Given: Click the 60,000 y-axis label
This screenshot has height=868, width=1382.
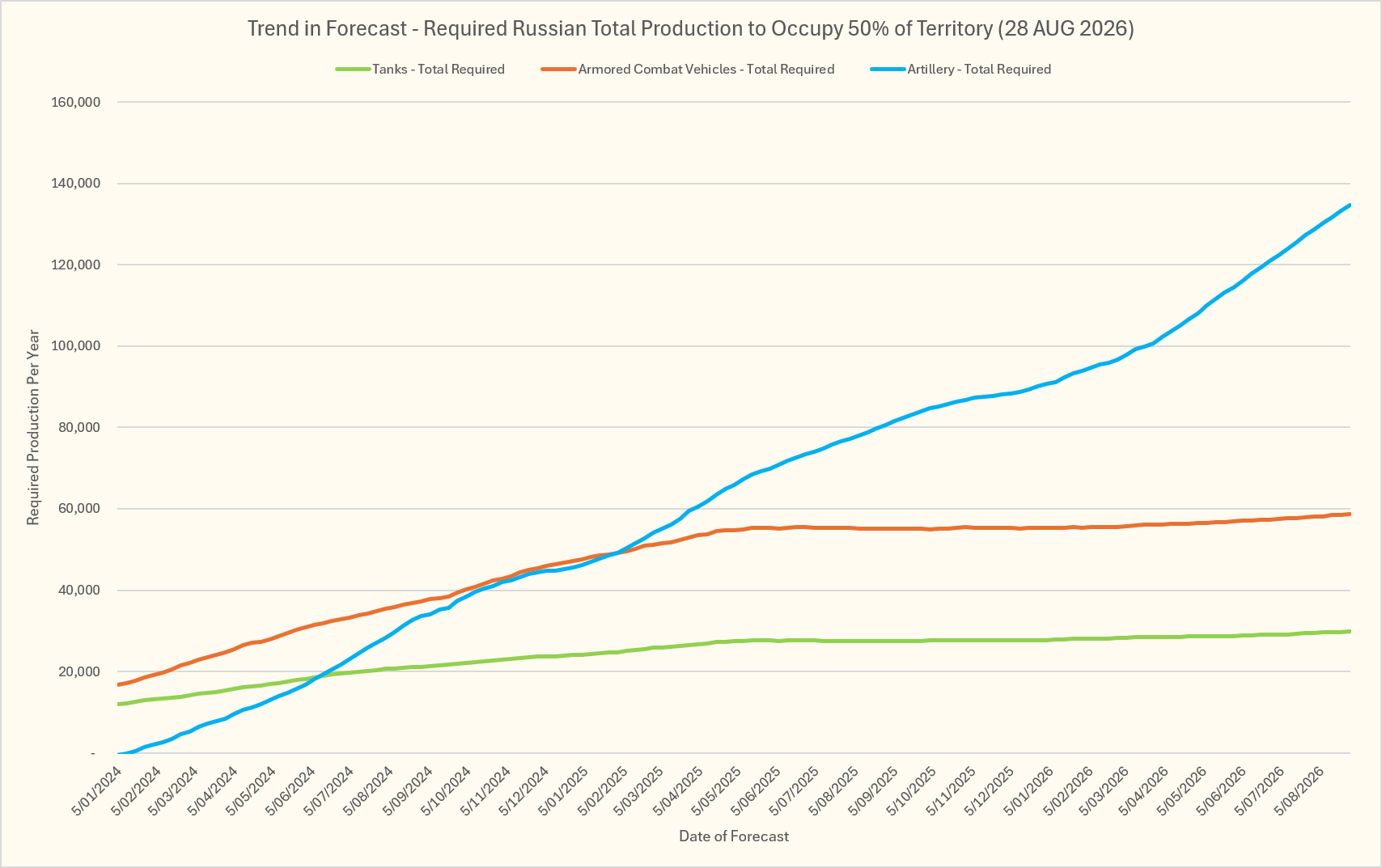Looking at the screenshot, I should click(x=78, y=509).
